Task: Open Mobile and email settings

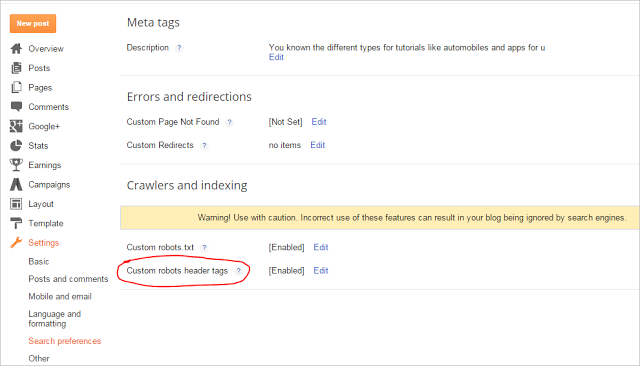Action: [60, 297]
